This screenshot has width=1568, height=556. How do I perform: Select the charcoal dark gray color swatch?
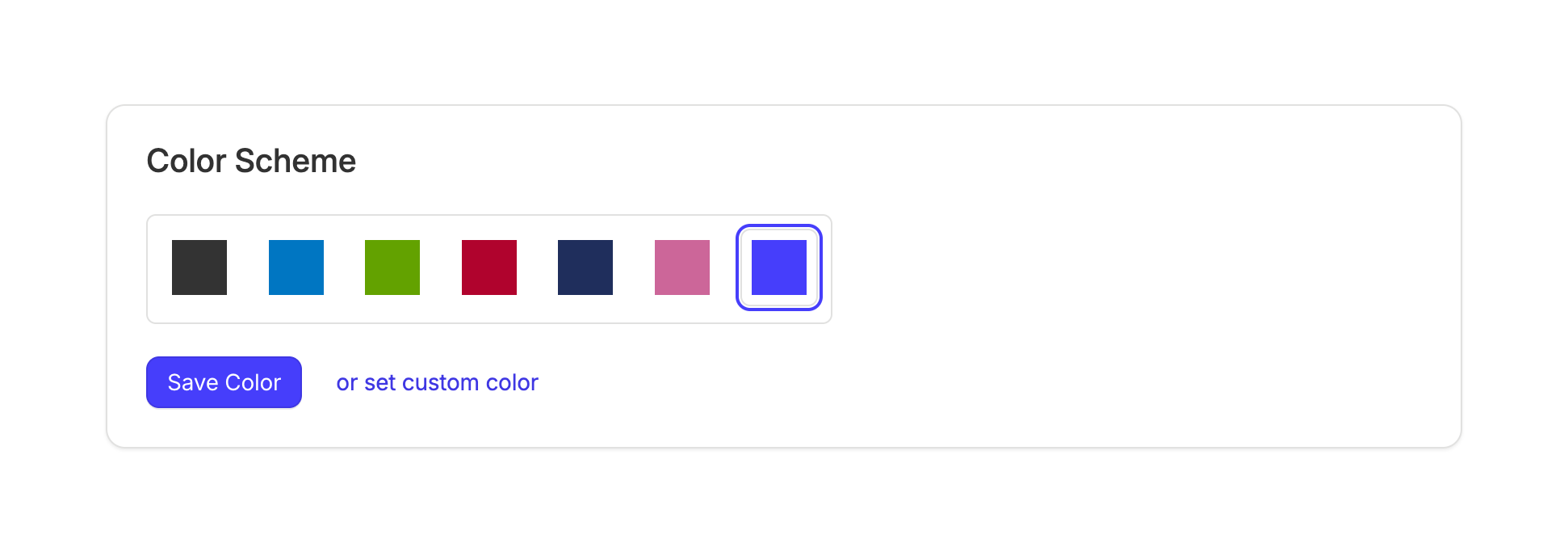(199, 267)
